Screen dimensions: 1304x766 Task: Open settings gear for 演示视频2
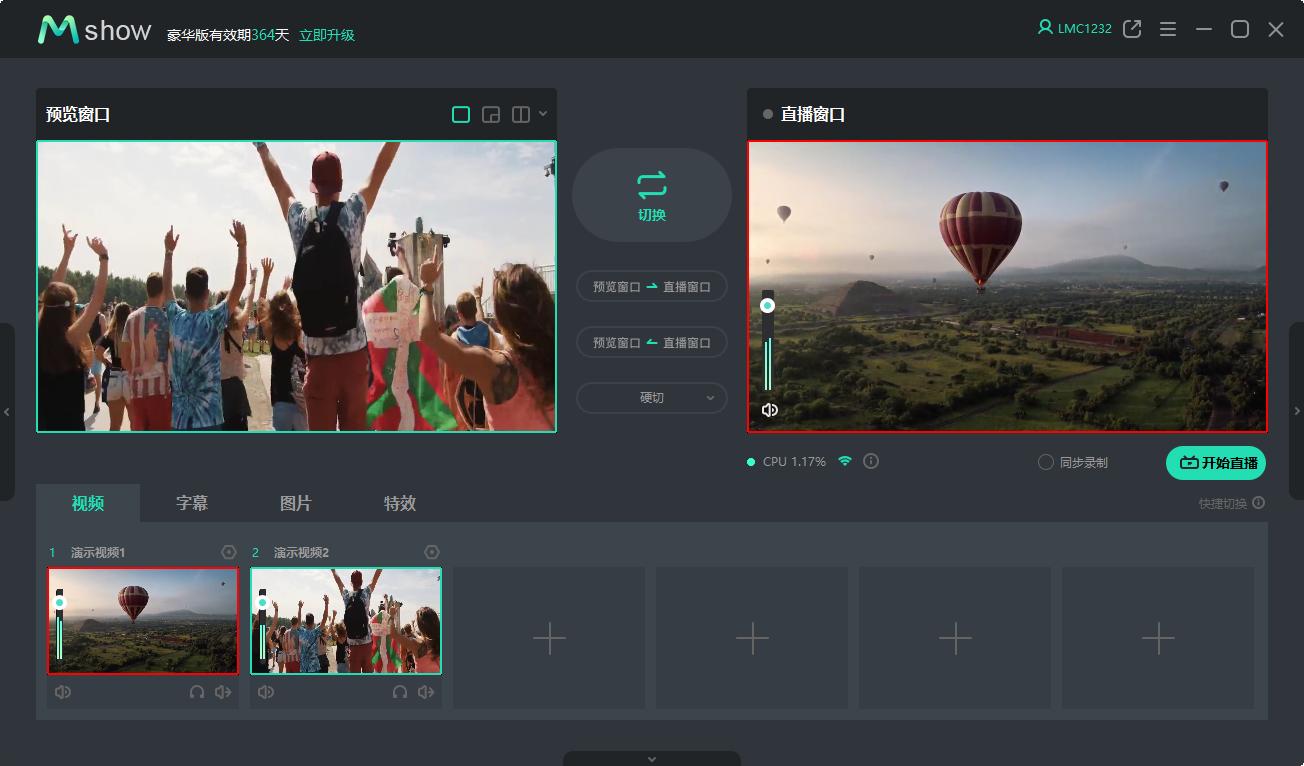click(432, 552)
